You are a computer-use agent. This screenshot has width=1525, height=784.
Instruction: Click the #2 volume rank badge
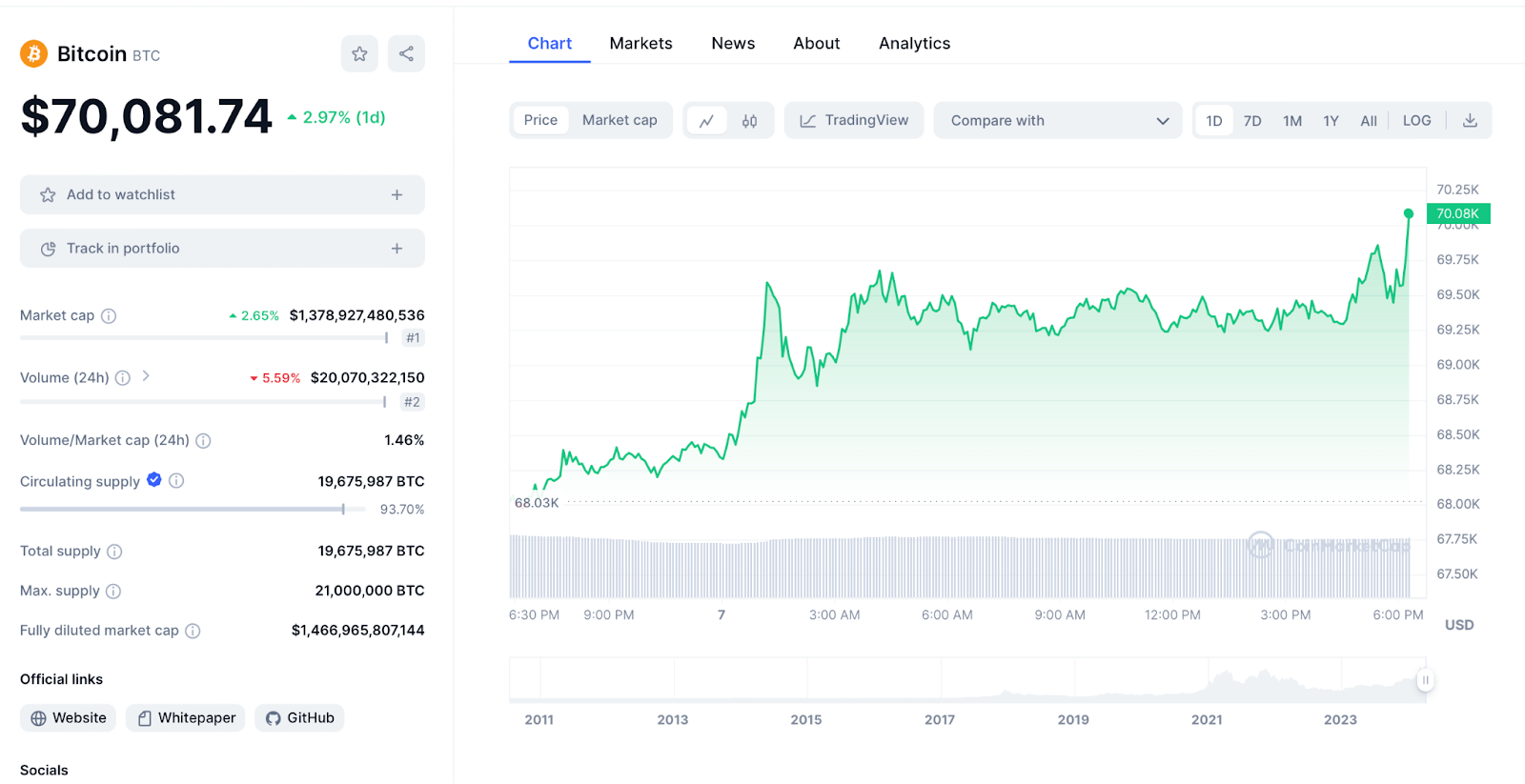tap(412, 402)
